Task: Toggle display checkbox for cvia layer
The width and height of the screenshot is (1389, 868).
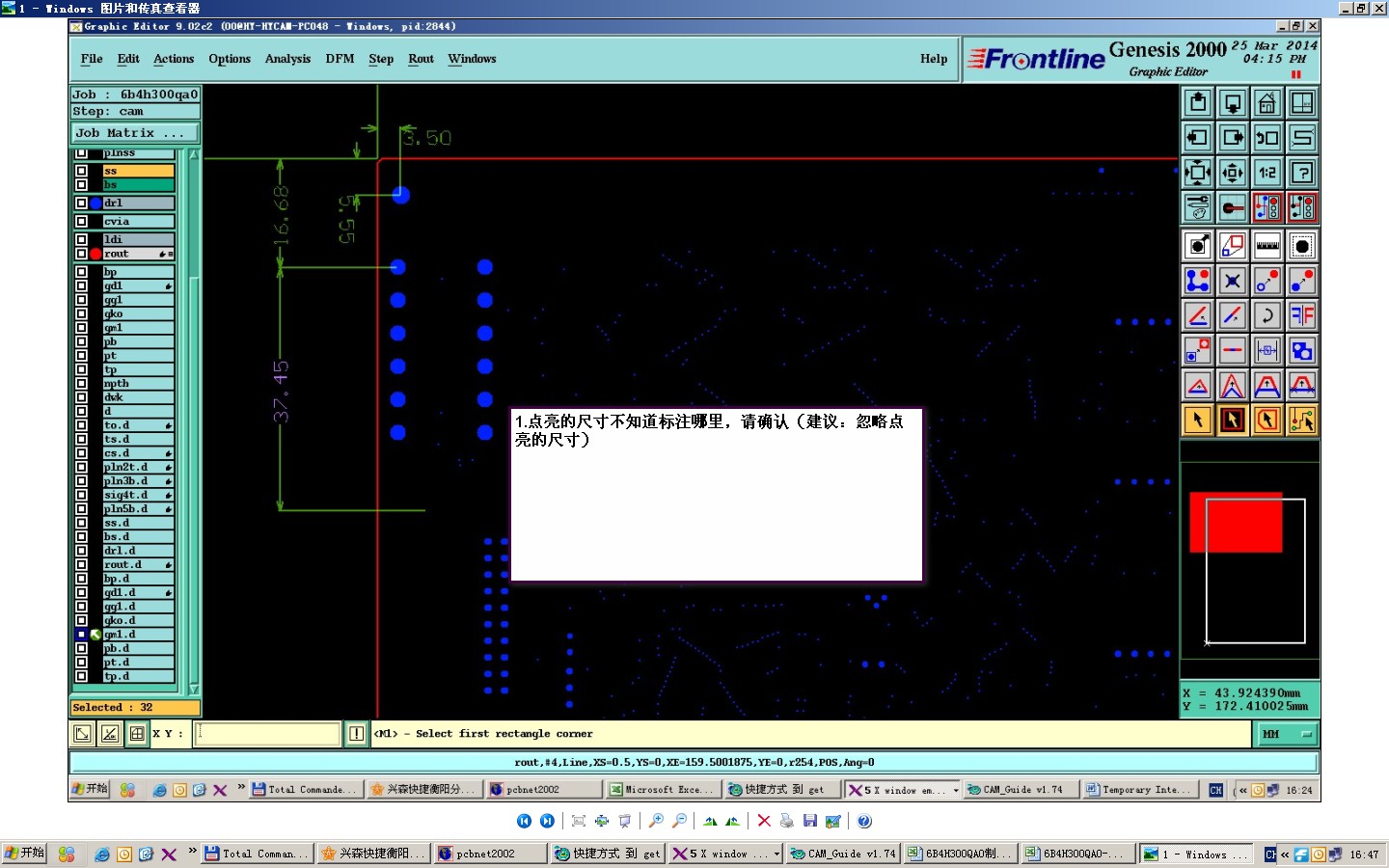Action: pos(81,221)
